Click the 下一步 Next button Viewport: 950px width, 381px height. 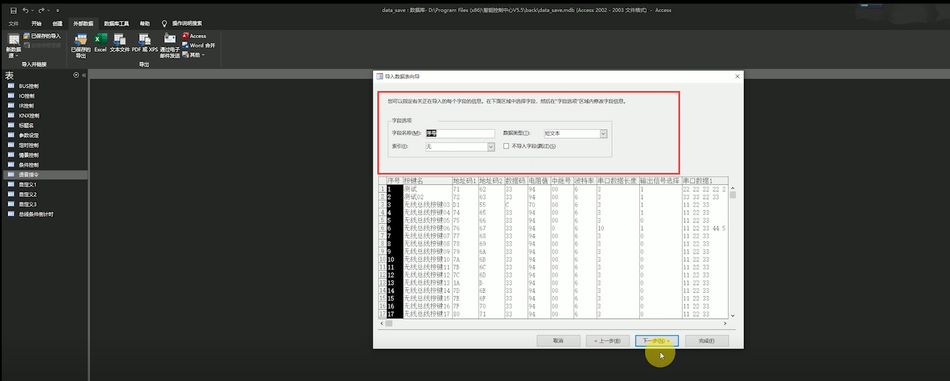click(x=657, y=341)
